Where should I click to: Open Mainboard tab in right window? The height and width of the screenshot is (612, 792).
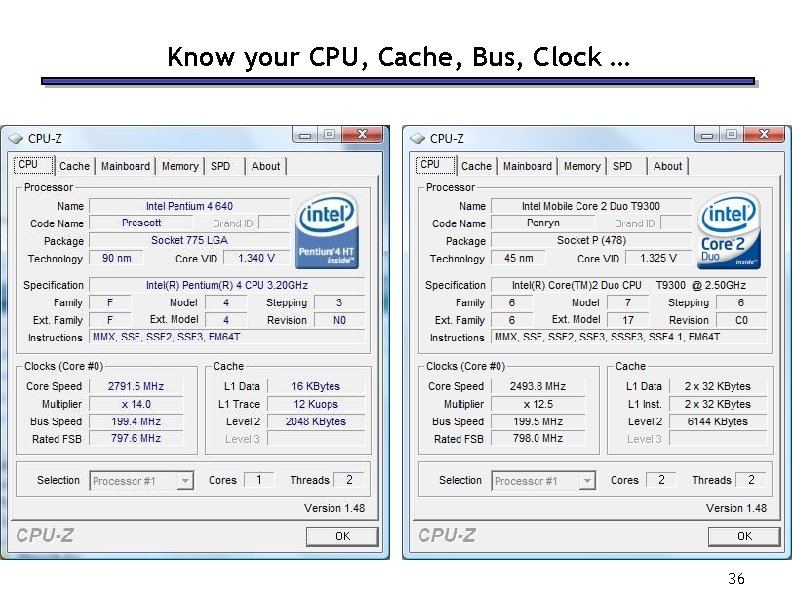tap(527, 166)
